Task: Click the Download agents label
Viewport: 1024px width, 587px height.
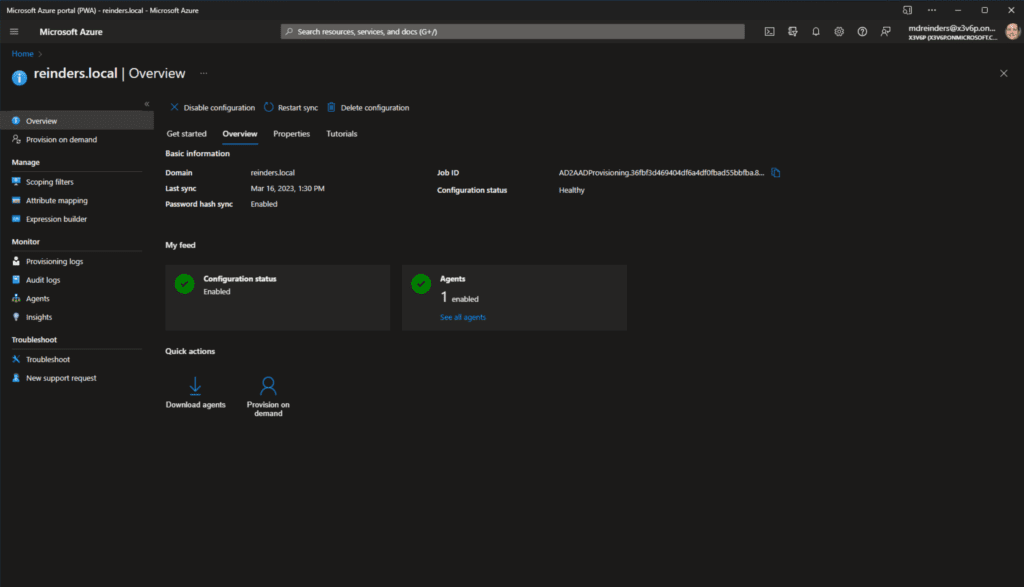Action: click(x=195, y=405)
